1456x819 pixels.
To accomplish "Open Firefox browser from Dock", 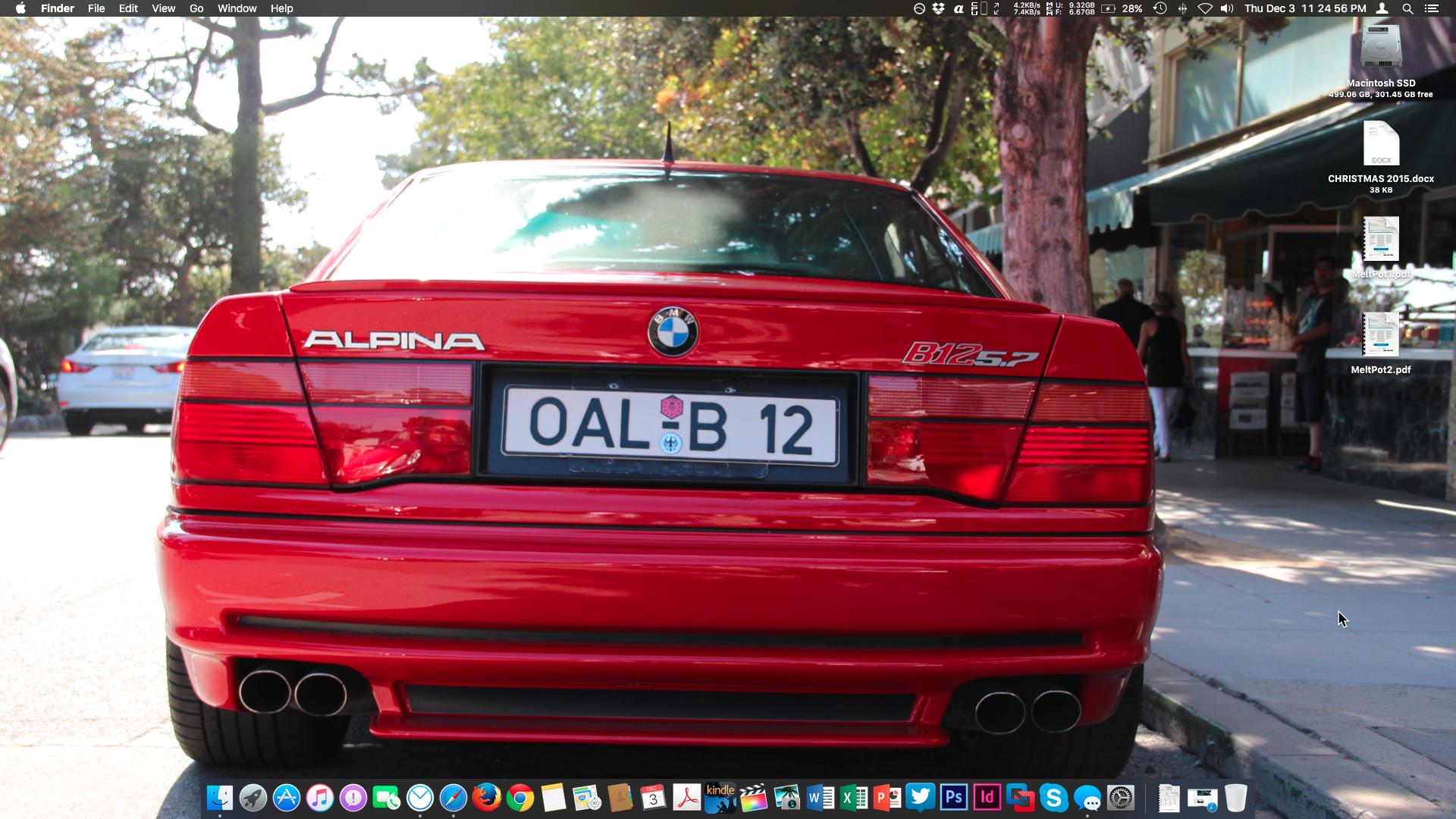I will tap(487, 798).
